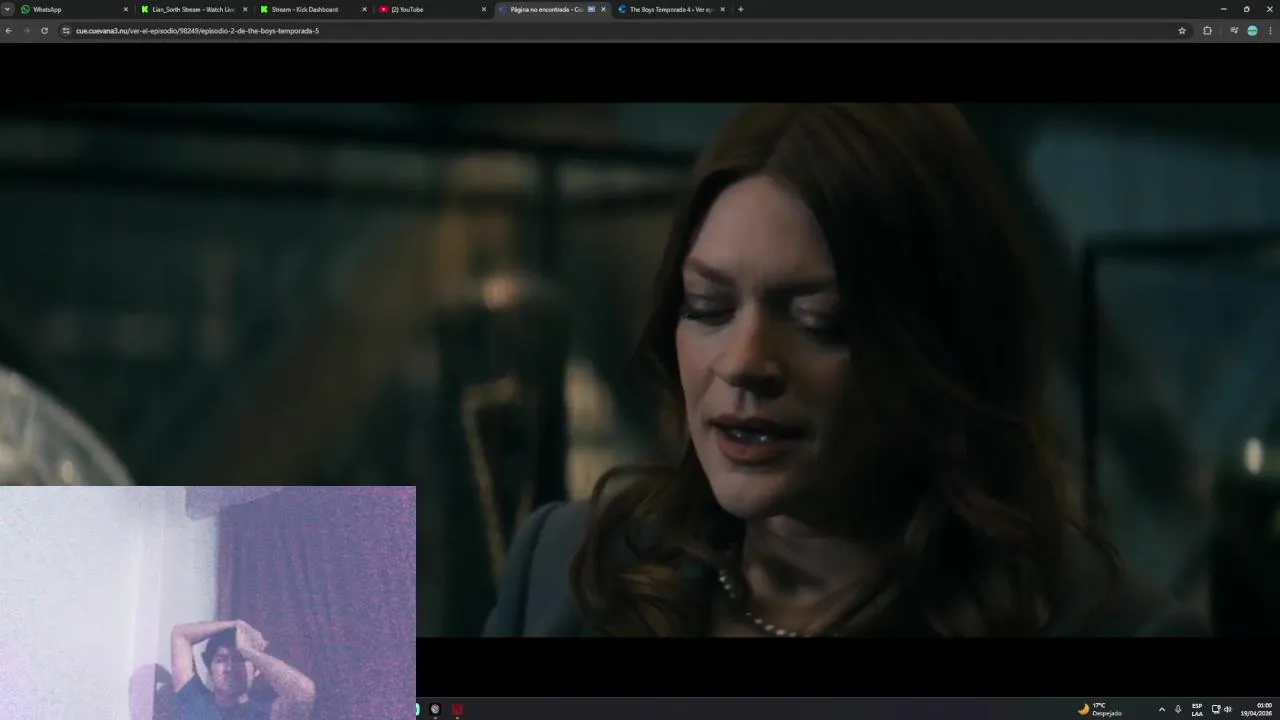1280x720 pixels.
Task: Open the volume tray icon
Action: [1228, 709]
